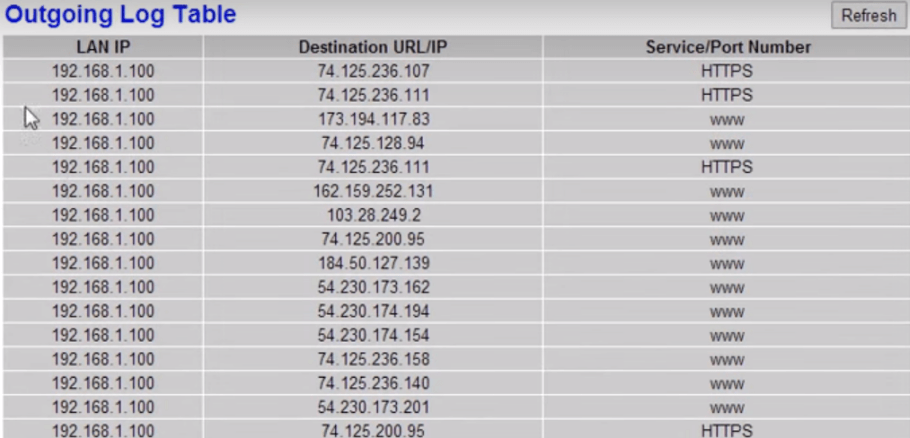Select destination IP 74.125.236.158
Viewport: 910px width, 438px height.
(373, 360)
